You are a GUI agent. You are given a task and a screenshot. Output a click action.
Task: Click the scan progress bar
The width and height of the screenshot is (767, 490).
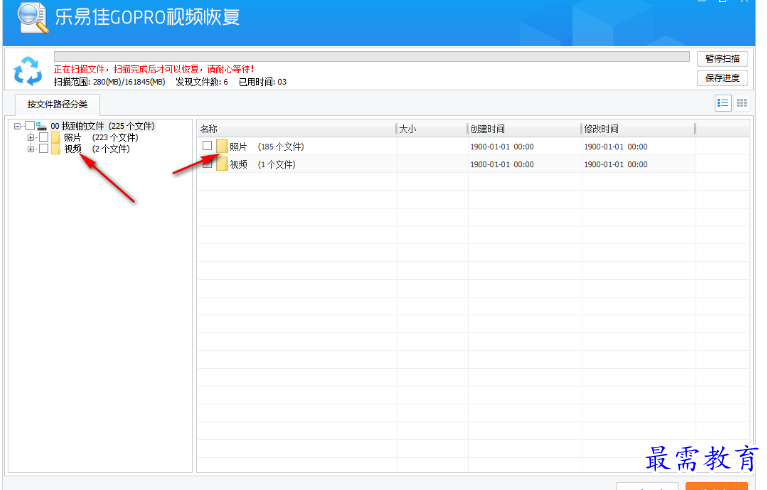coord(372,56)
